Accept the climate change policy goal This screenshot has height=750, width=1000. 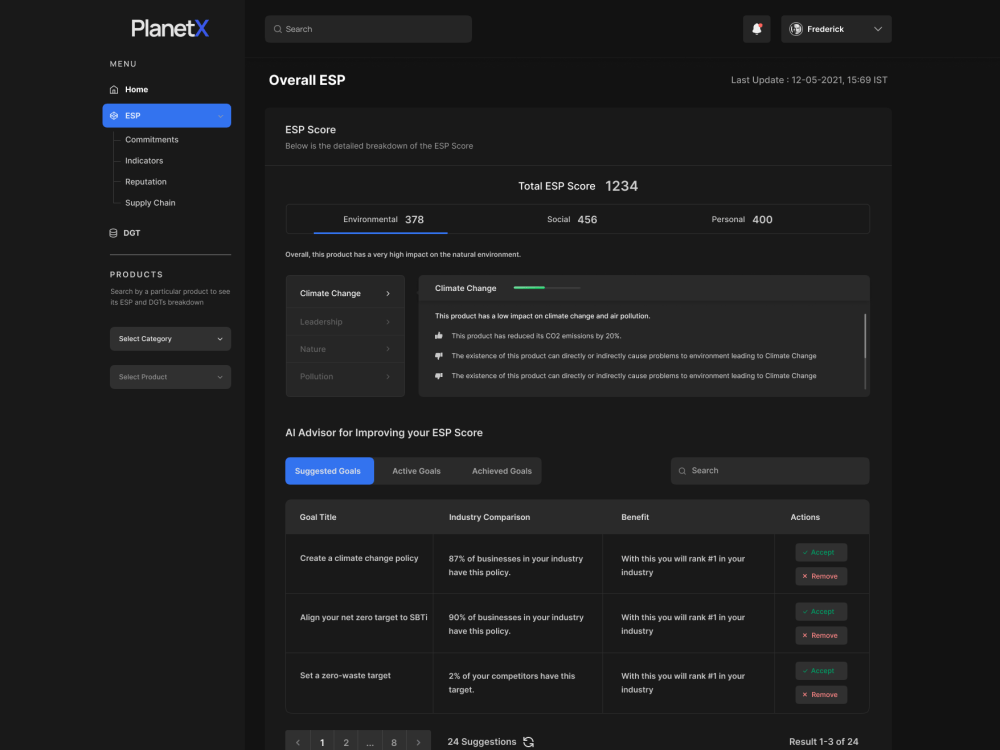[821, 552]
